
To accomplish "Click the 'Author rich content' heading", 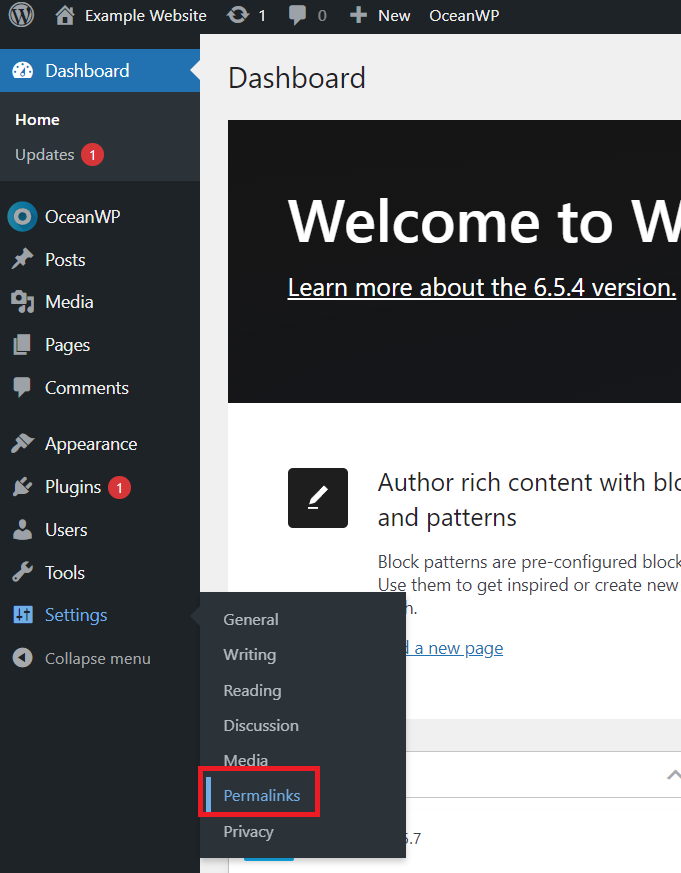I will 529,499.
